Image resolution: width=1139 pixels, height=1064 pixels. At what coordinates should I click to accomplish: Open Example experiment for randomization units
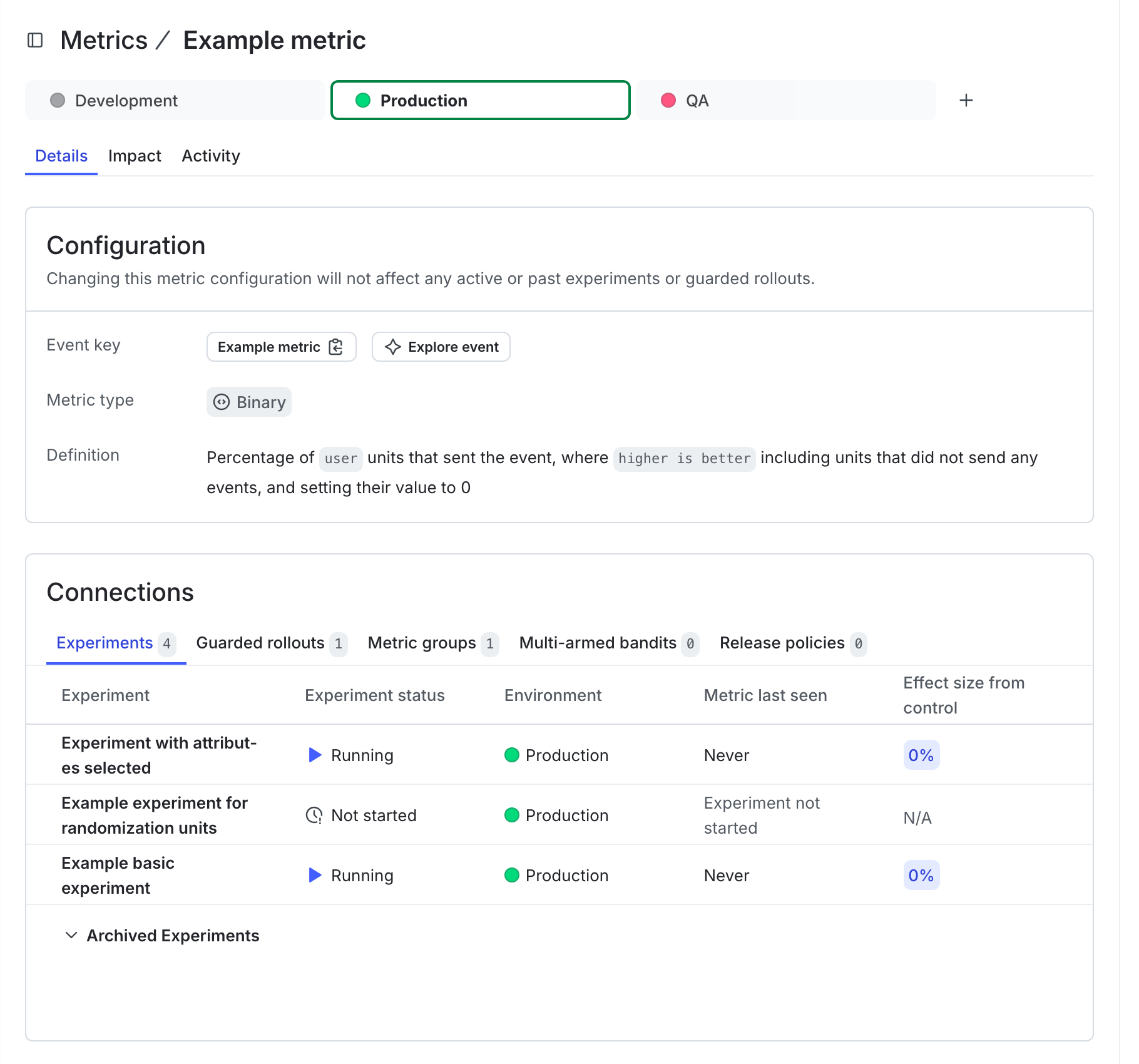(154, 815)
